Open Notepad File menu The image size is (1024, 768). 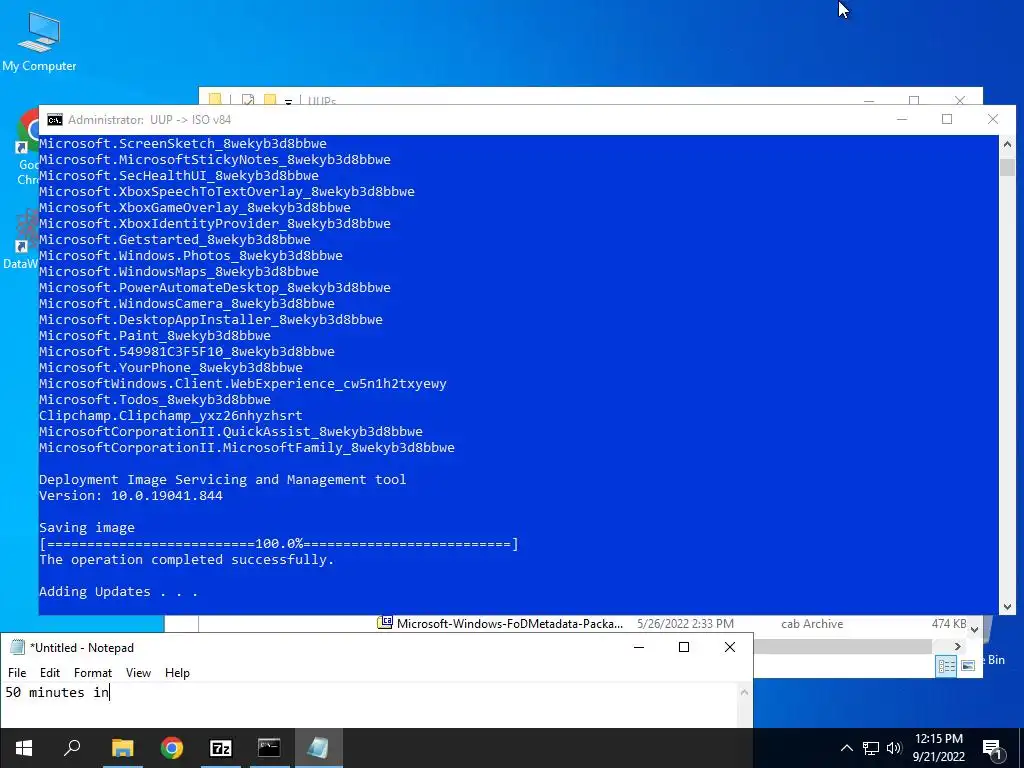click(17, 673)
